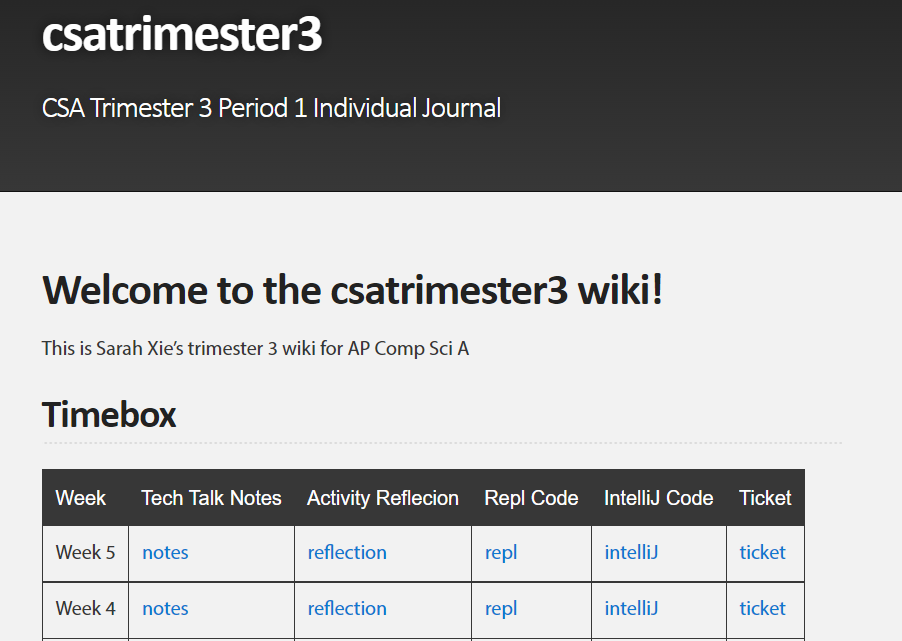Screen dimensions: 902x641
Task: Click the Welcome to the csatrimester3 wiki heading
Action: point(353,291)
